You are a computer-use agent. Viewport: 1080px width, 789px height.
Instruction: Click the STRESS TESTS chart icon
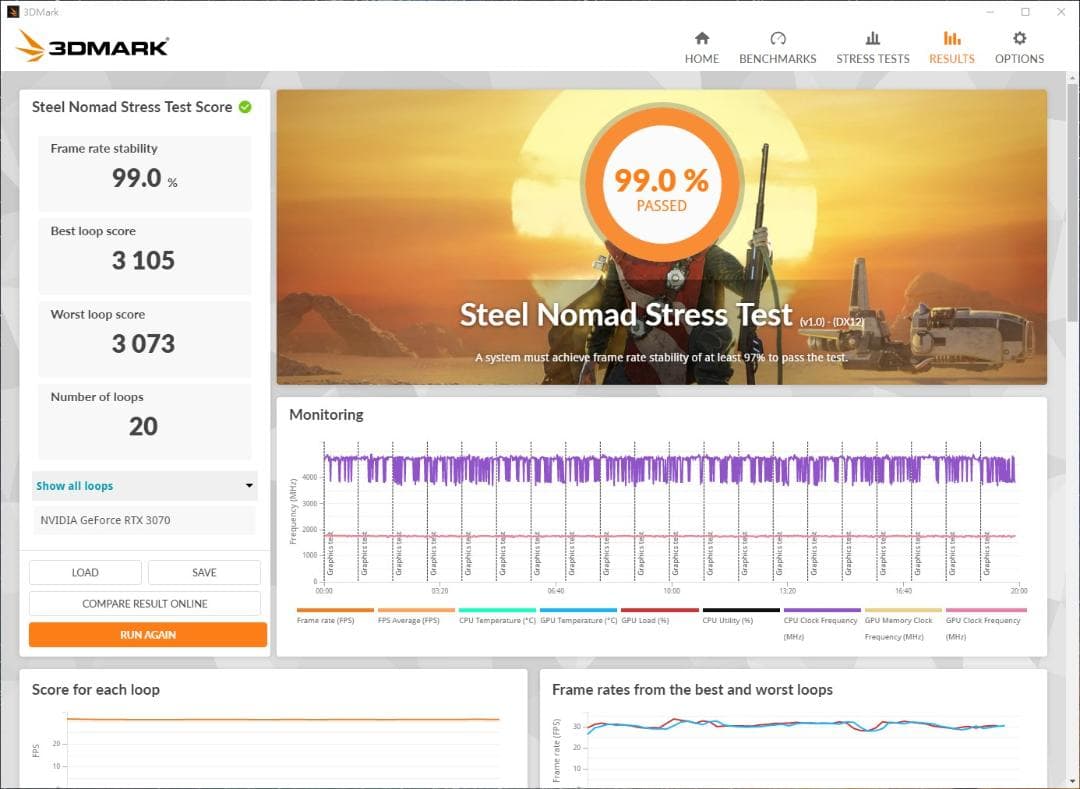point(872,37)
